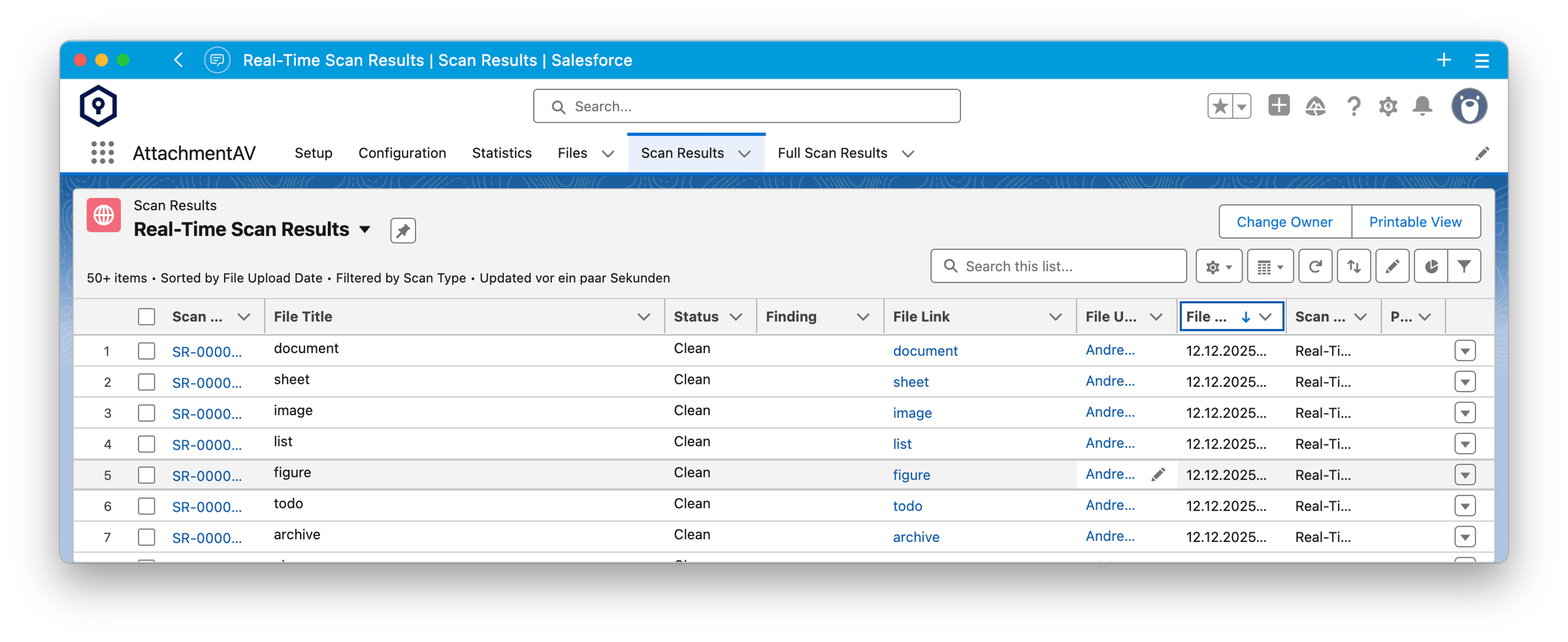The image size is (1568, 642).
Task: Go to the Full Scan Results tab
Action: click(x=832, y=153)
